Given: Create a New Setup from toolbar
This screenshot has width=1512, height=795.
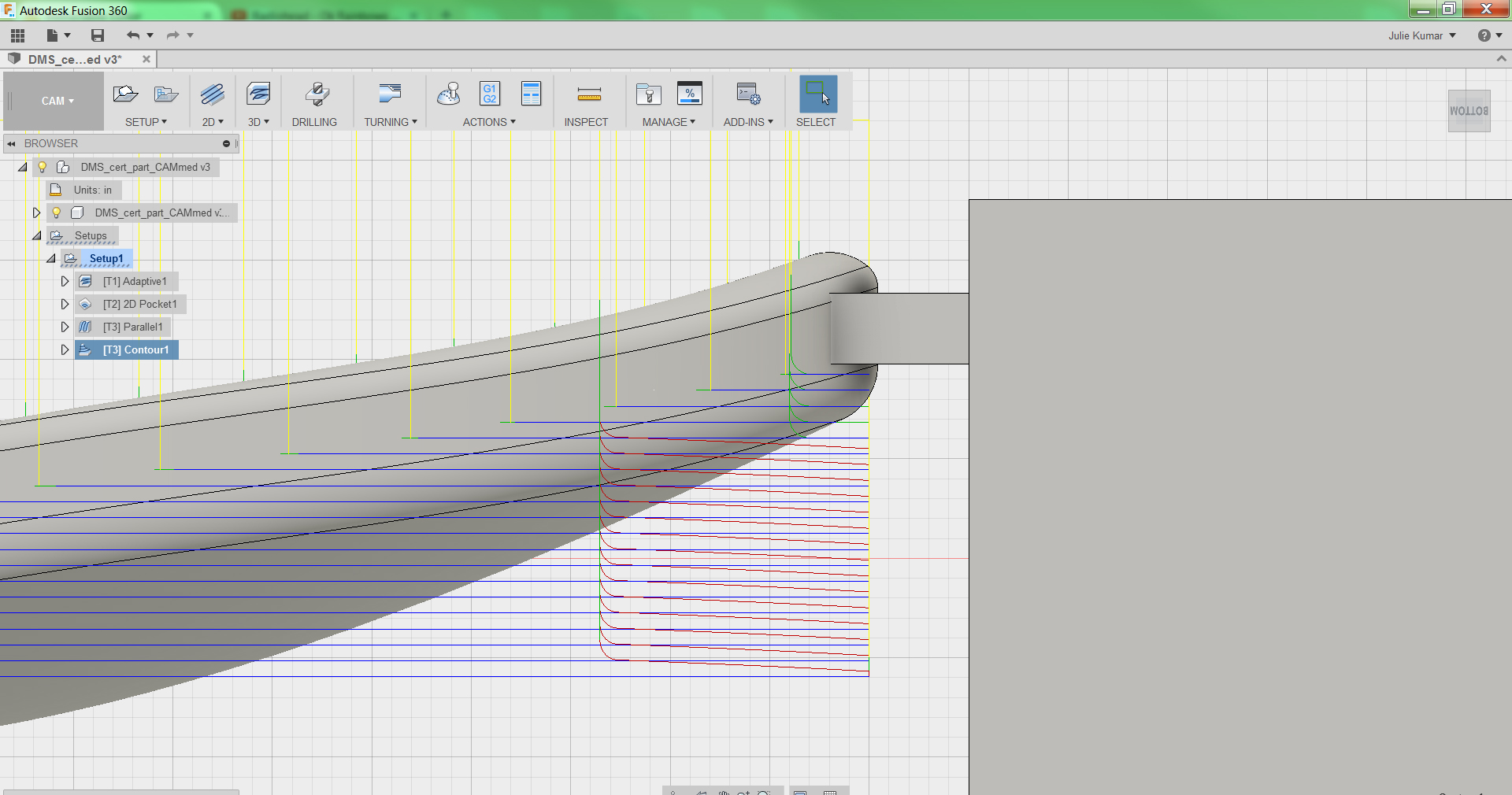Looking at the screenshot, I should point(125,94).
